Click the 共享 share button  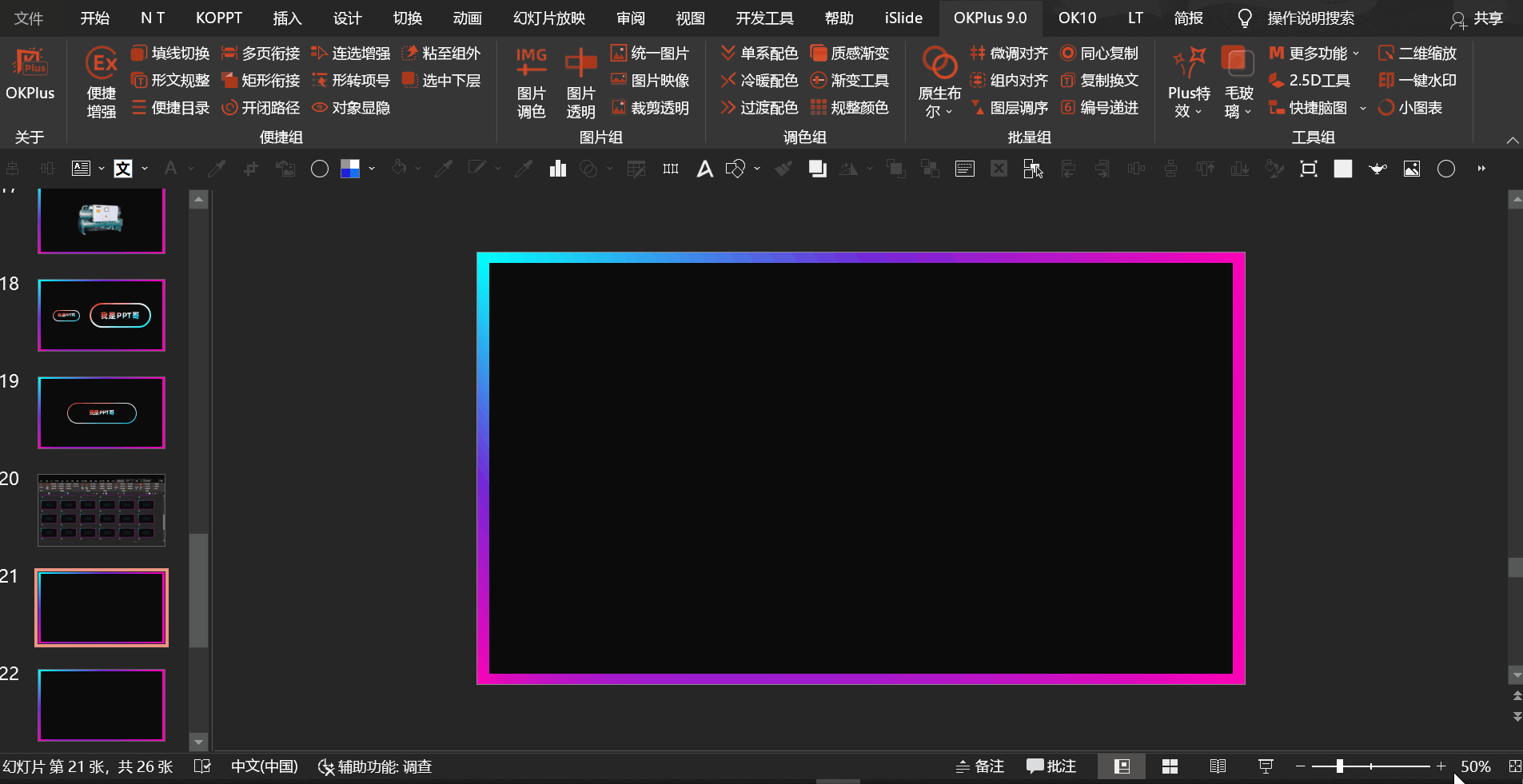[1477, 18]
